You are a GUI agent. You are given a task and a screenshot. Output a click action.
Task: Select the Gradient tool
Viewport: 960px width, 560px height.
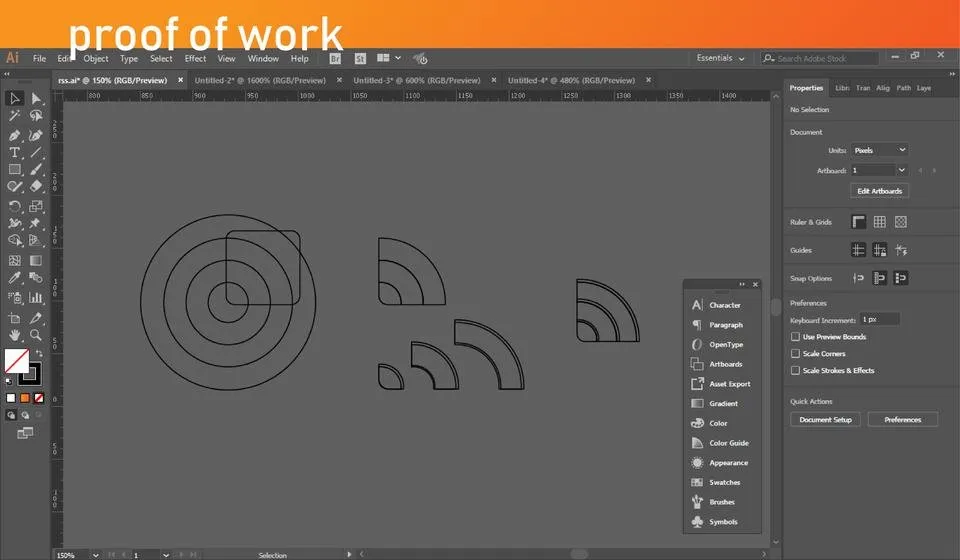pos(36,260)
